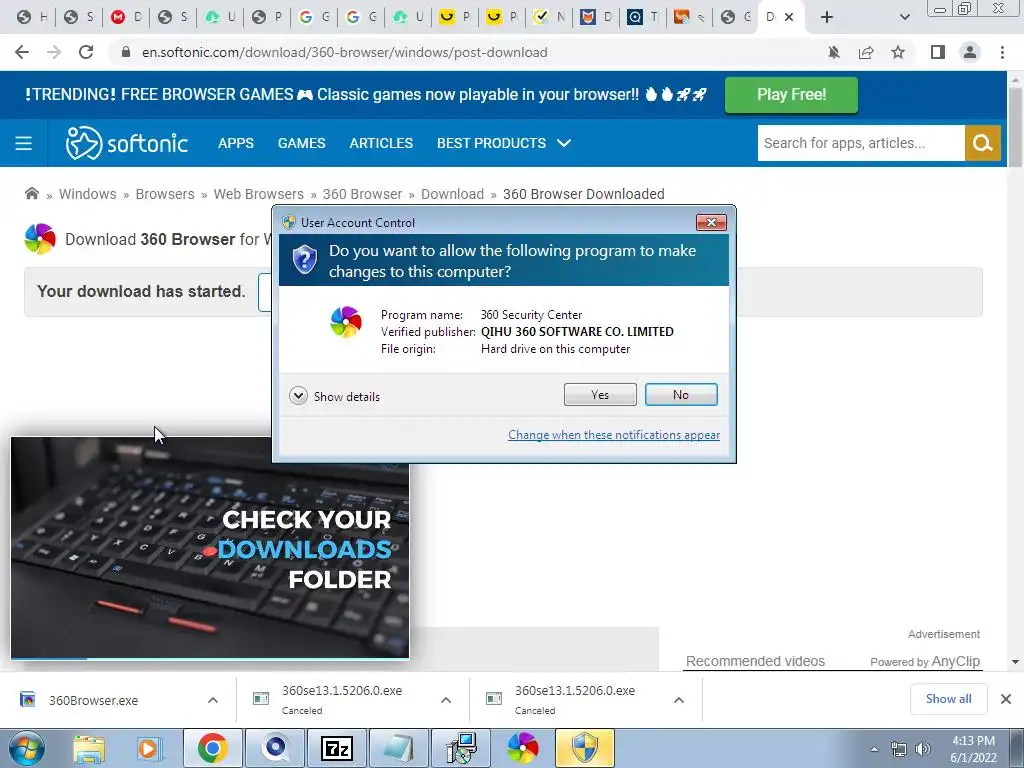Open media player from taskbar

click(x=148, y=748)
